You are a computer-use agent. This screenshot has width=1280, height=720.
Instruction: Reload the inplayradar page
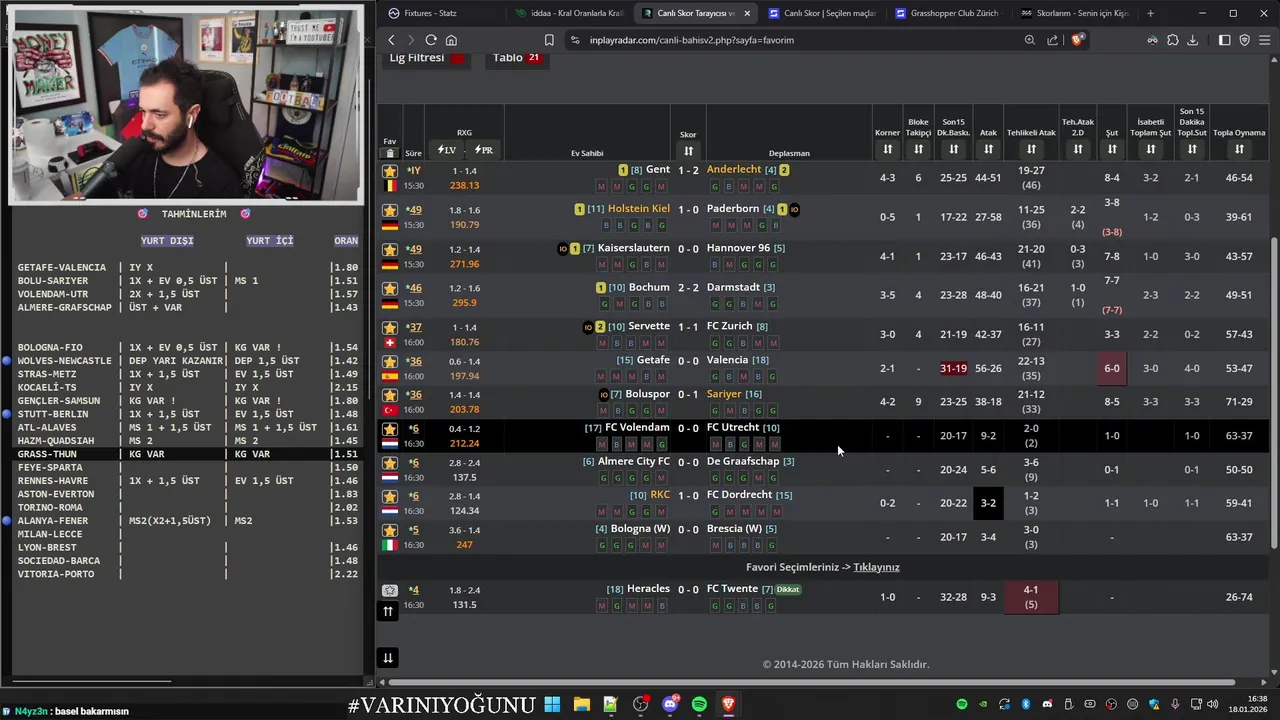click(x=431, y=40)
